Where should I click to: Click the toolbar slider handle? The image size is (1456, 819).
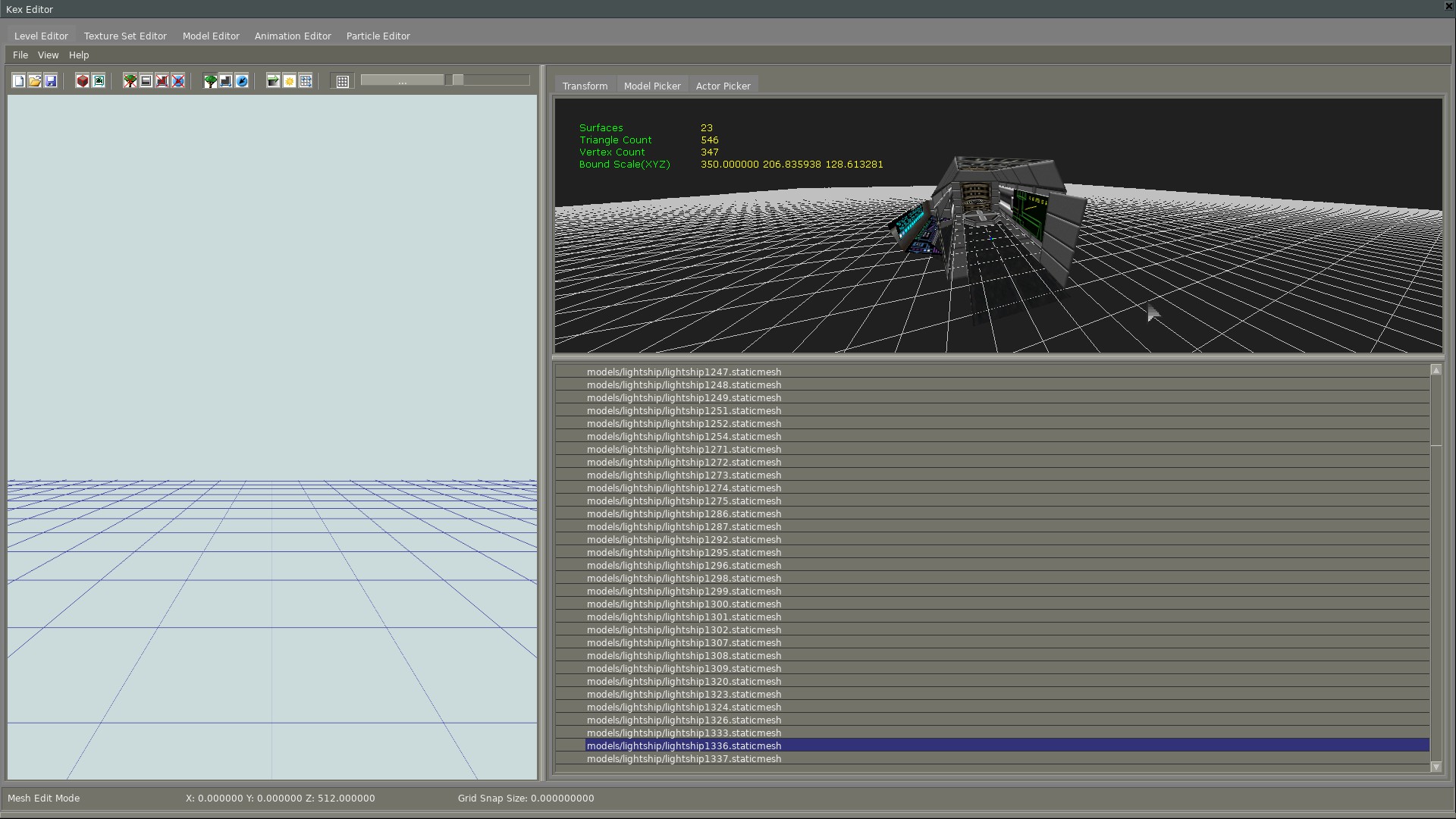[457, 80]
